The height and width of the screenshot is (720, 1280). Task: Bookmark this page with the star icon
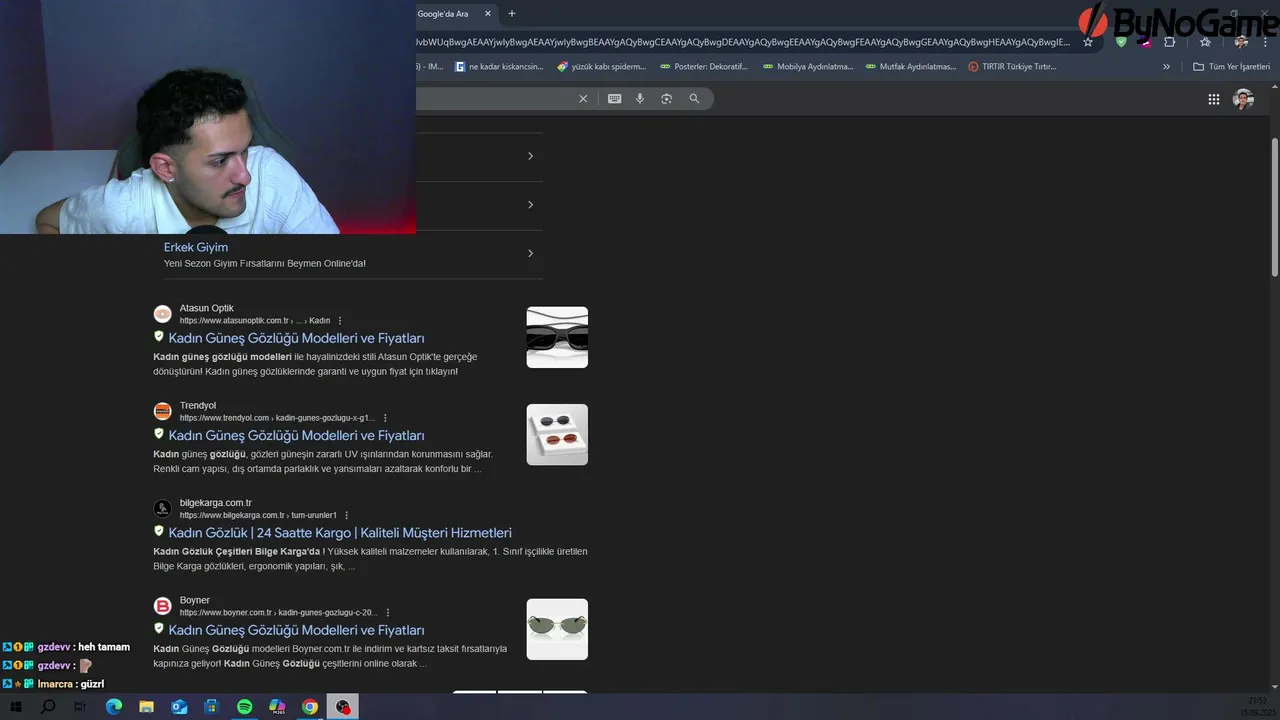pyautogui.click(x=1088, y=42)
